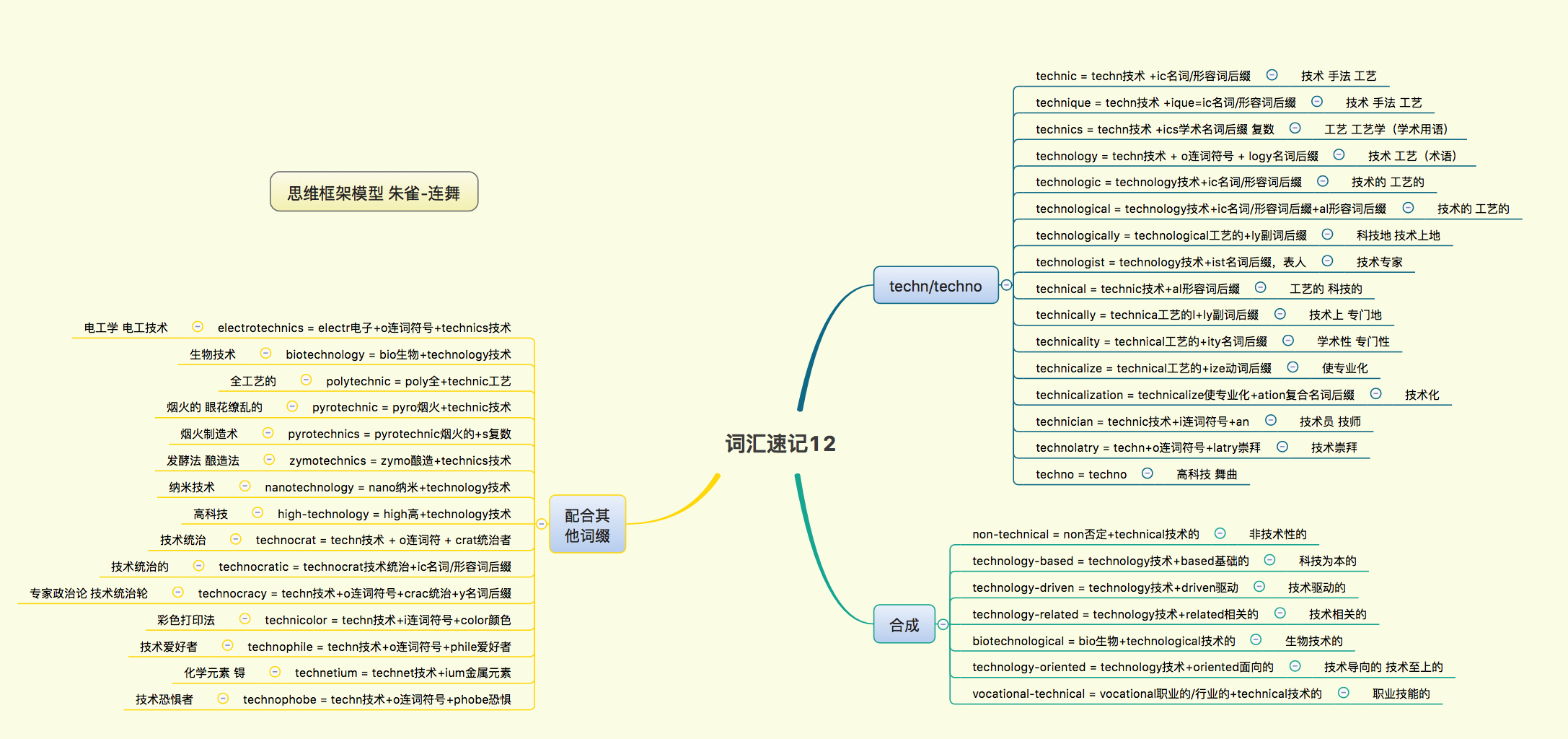This screenshot has height=739, width=1568.
Task: Select the technicalize node text
Action: [1153, 368]
